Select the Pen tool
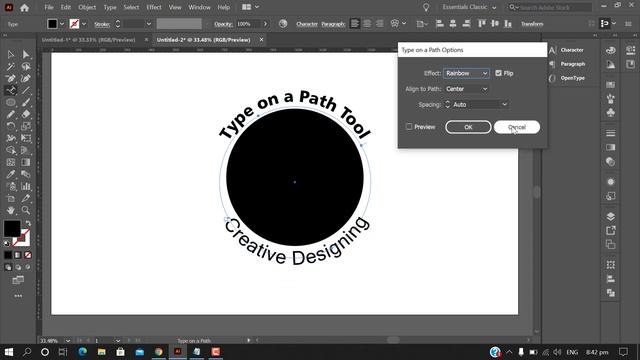This screenshot has width=640, height=360. pyautogui.click(x=11, y=78)
